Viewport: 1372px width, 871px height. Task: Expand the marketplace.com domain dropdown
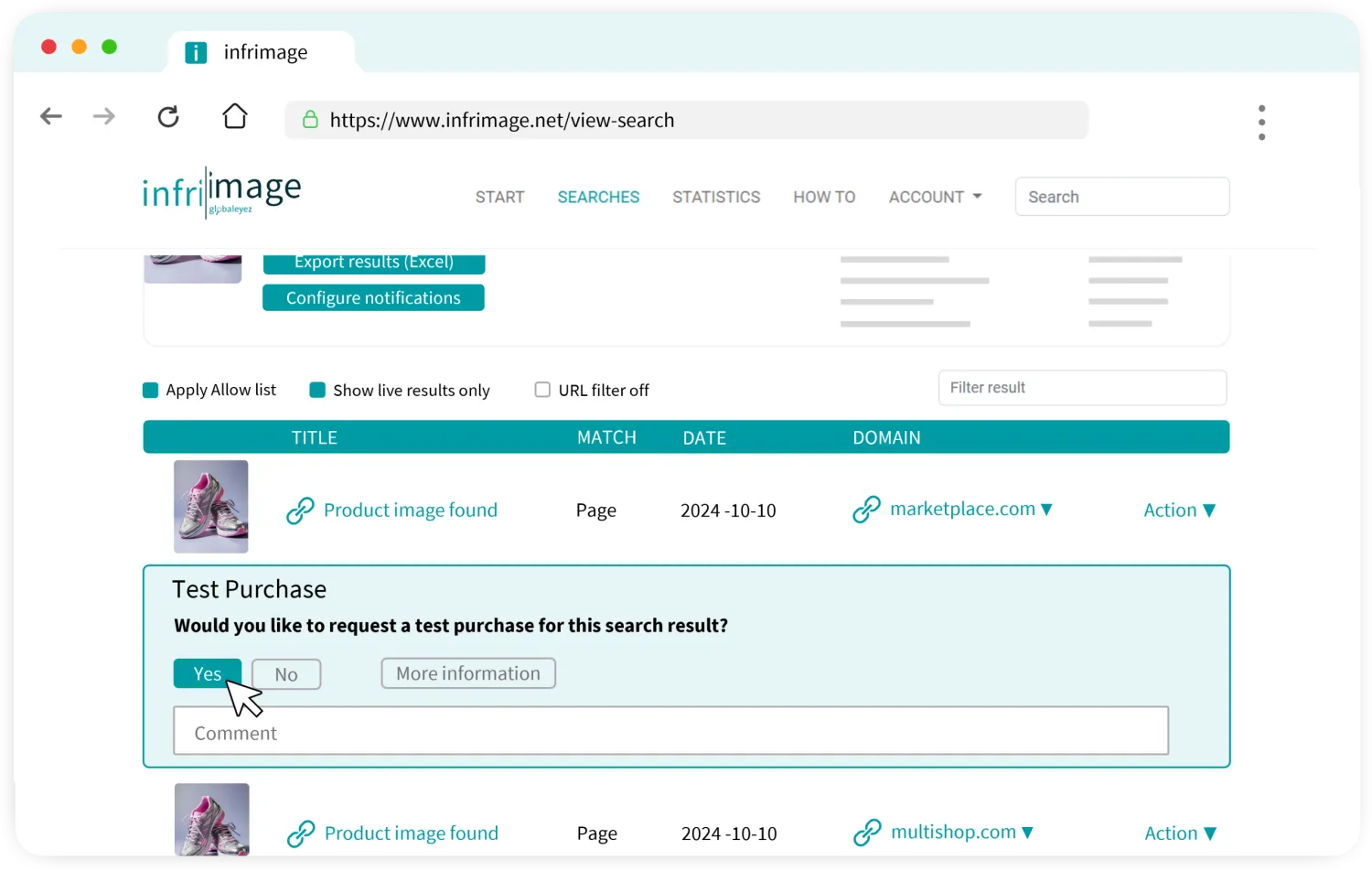tap(1046, 510)
